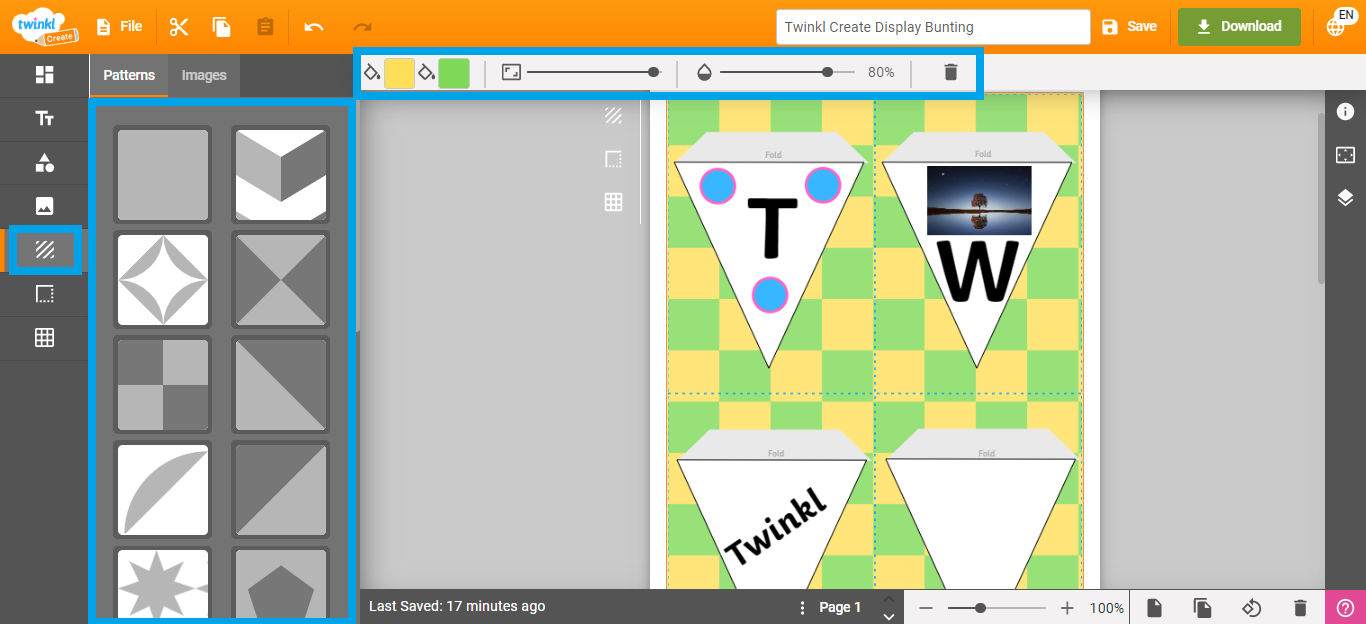Zoom out with the minus button

(926, 608)
